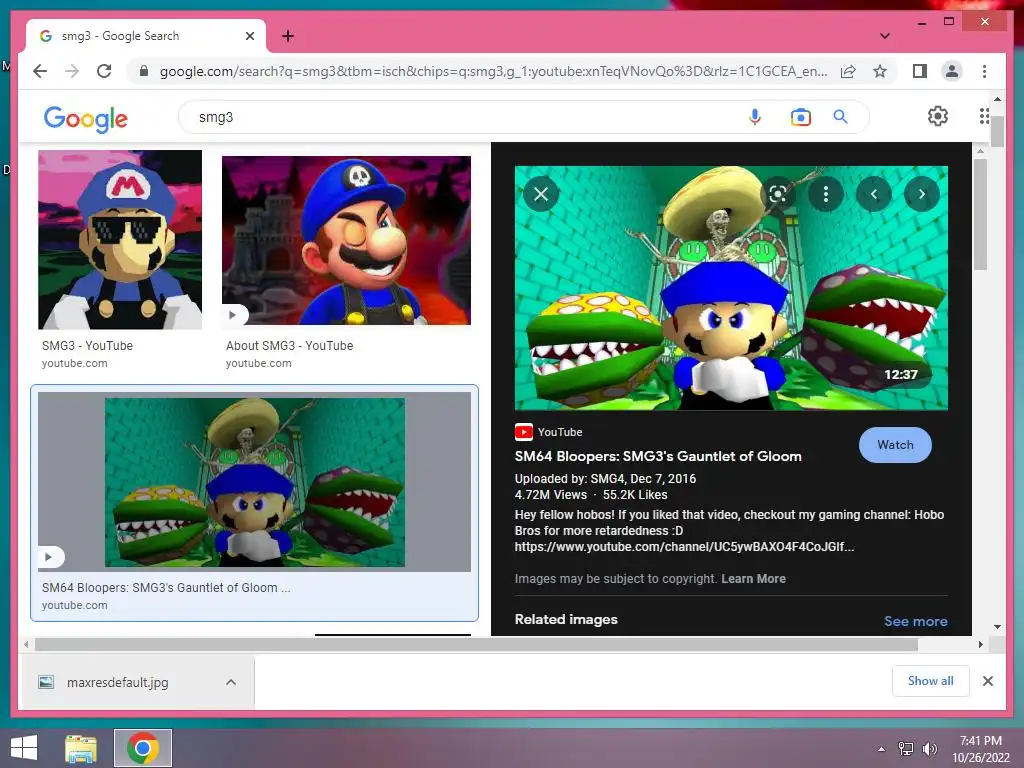Open the About SMG3 - YouTube thumbnail
Image resolution: width=1024 pixels, height=768 pixels.
tap(346, 240)
